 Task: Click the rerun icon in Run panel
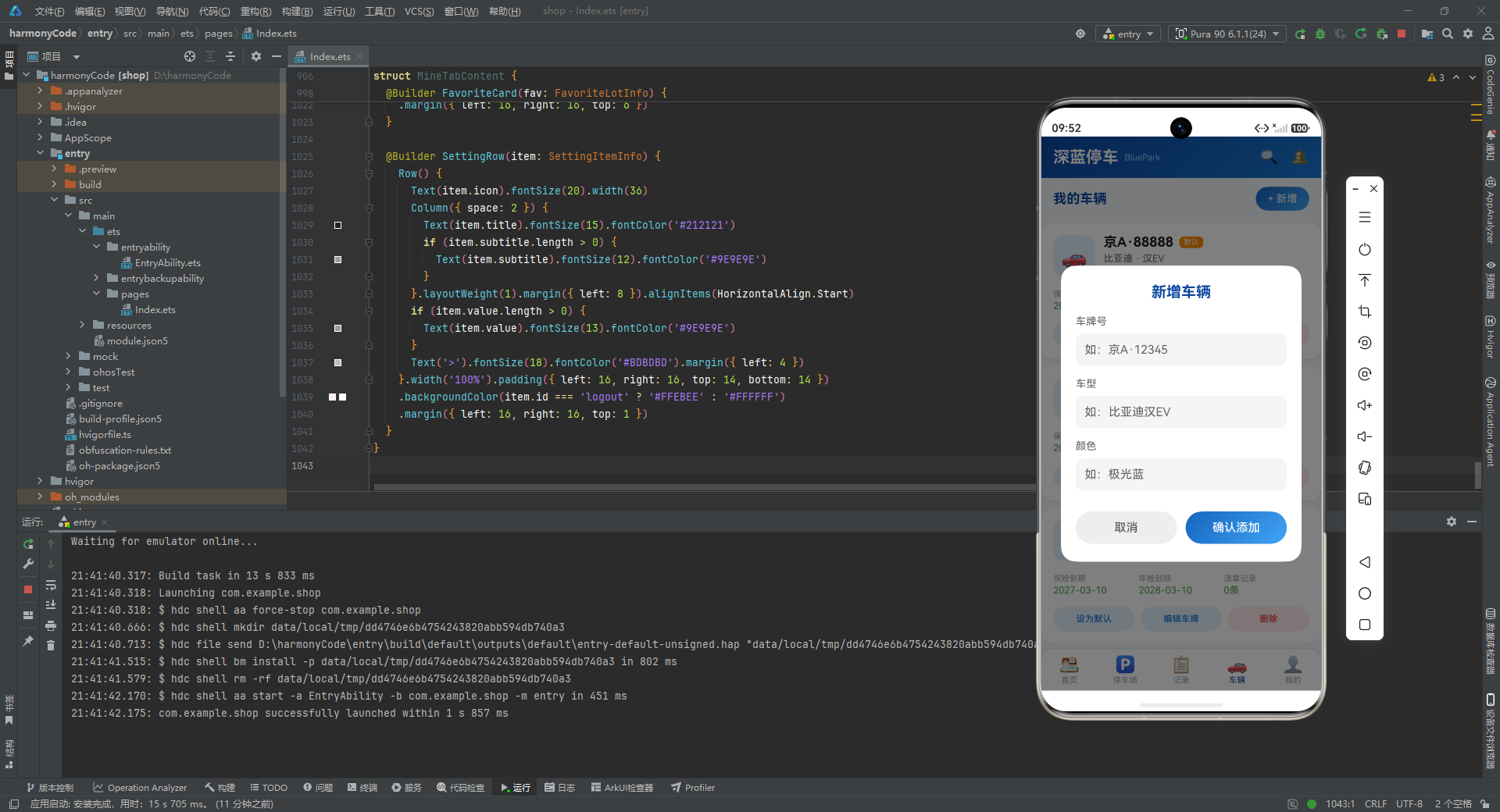28,544
